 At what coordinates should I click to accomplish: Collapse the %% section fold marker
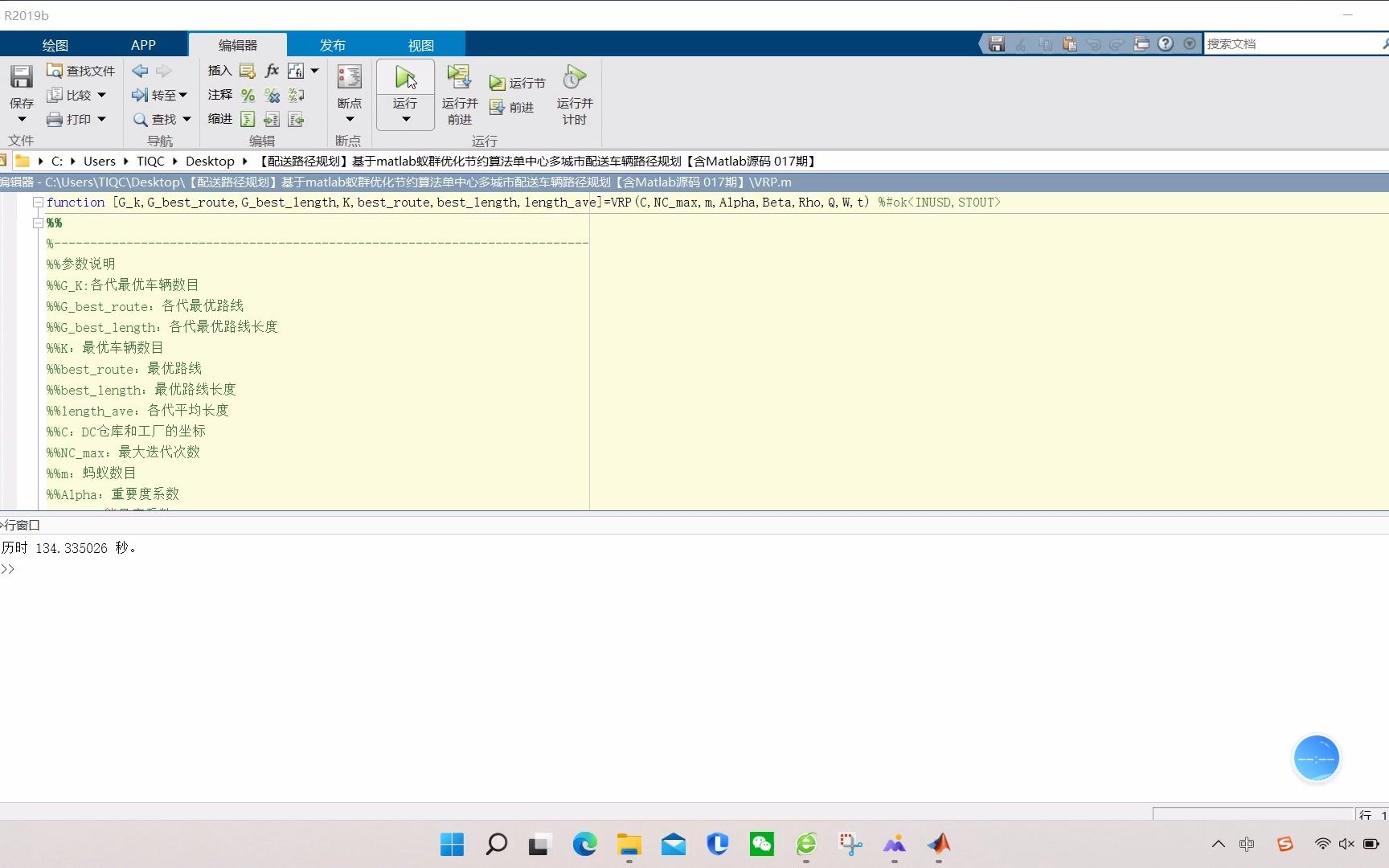[x=38, y=223]
